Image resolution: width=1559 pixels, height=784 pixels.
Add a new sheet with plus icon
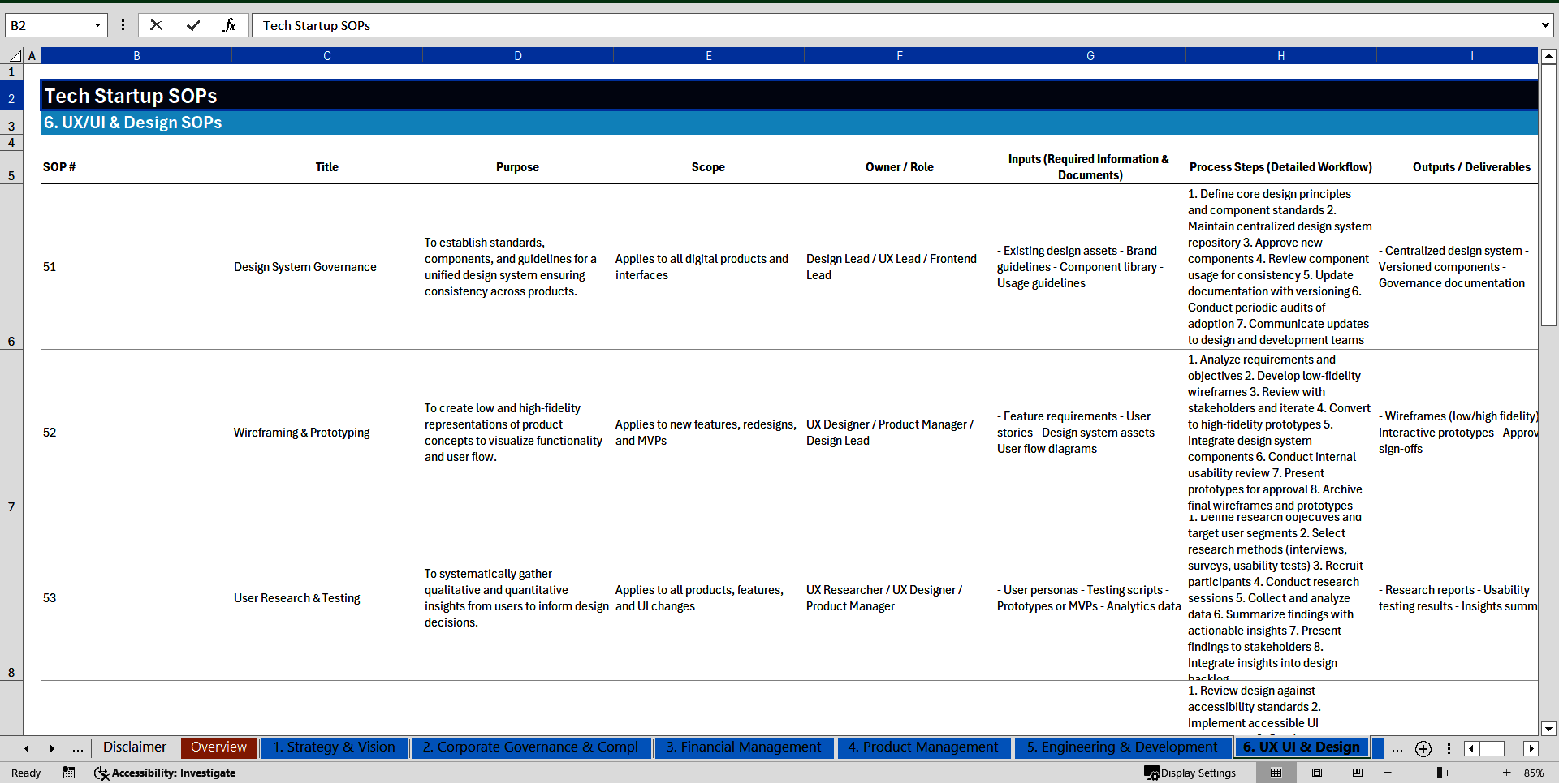1423,748
